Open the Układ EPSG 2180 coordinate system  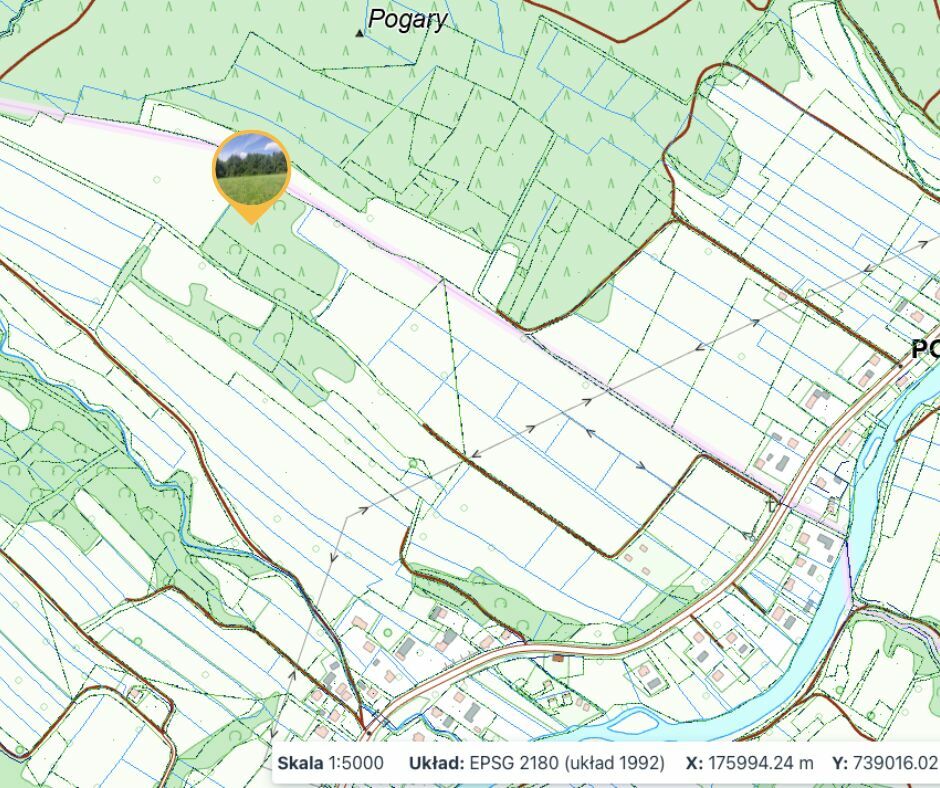537,763
